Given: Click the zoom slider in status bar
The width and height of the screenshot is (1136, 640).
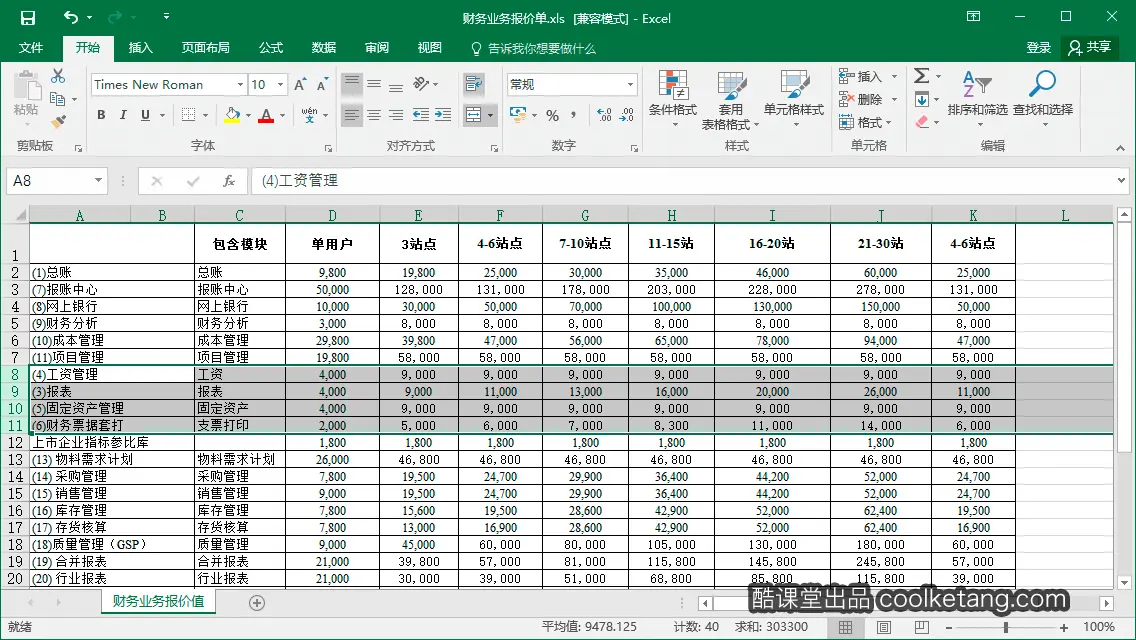Looking at the screenshot, I should [x=1006, y=628].
